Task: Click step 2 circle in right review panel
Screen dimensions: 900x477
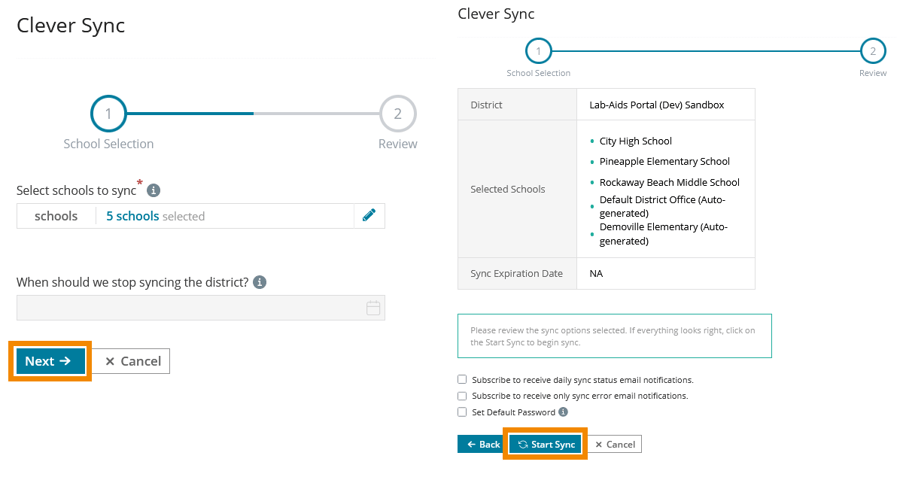Action: [x=872, y=51]
